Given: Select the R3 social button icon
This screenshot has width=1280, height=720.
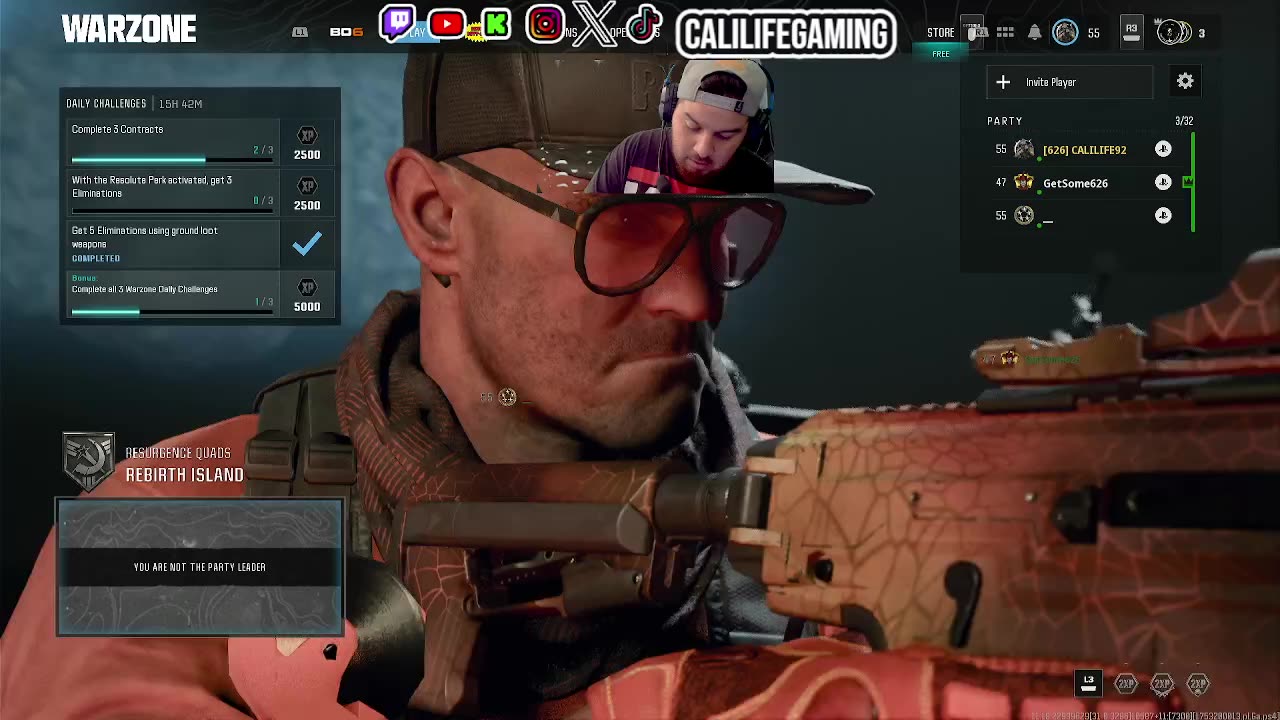Looking at the screenshot, I should (x=1131, y=32).
